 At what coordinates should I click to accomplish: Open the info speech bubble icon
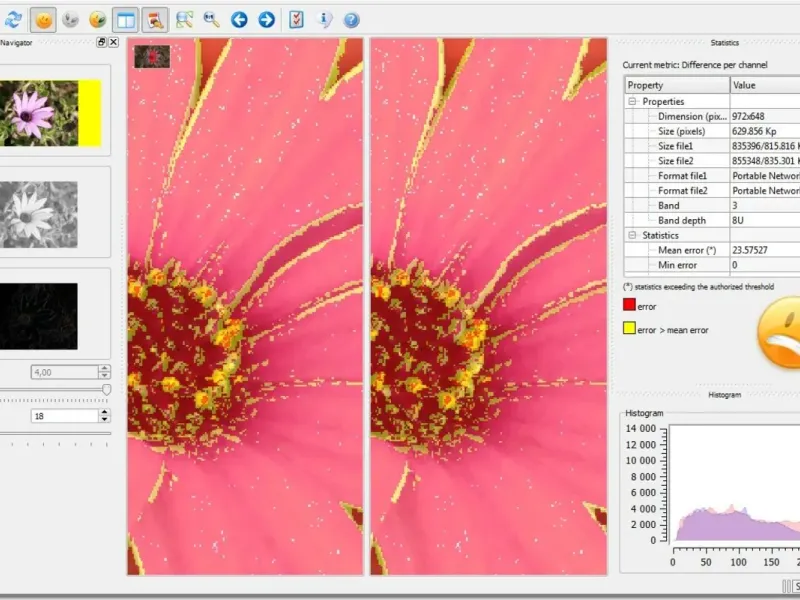click(x=324, y=19)
